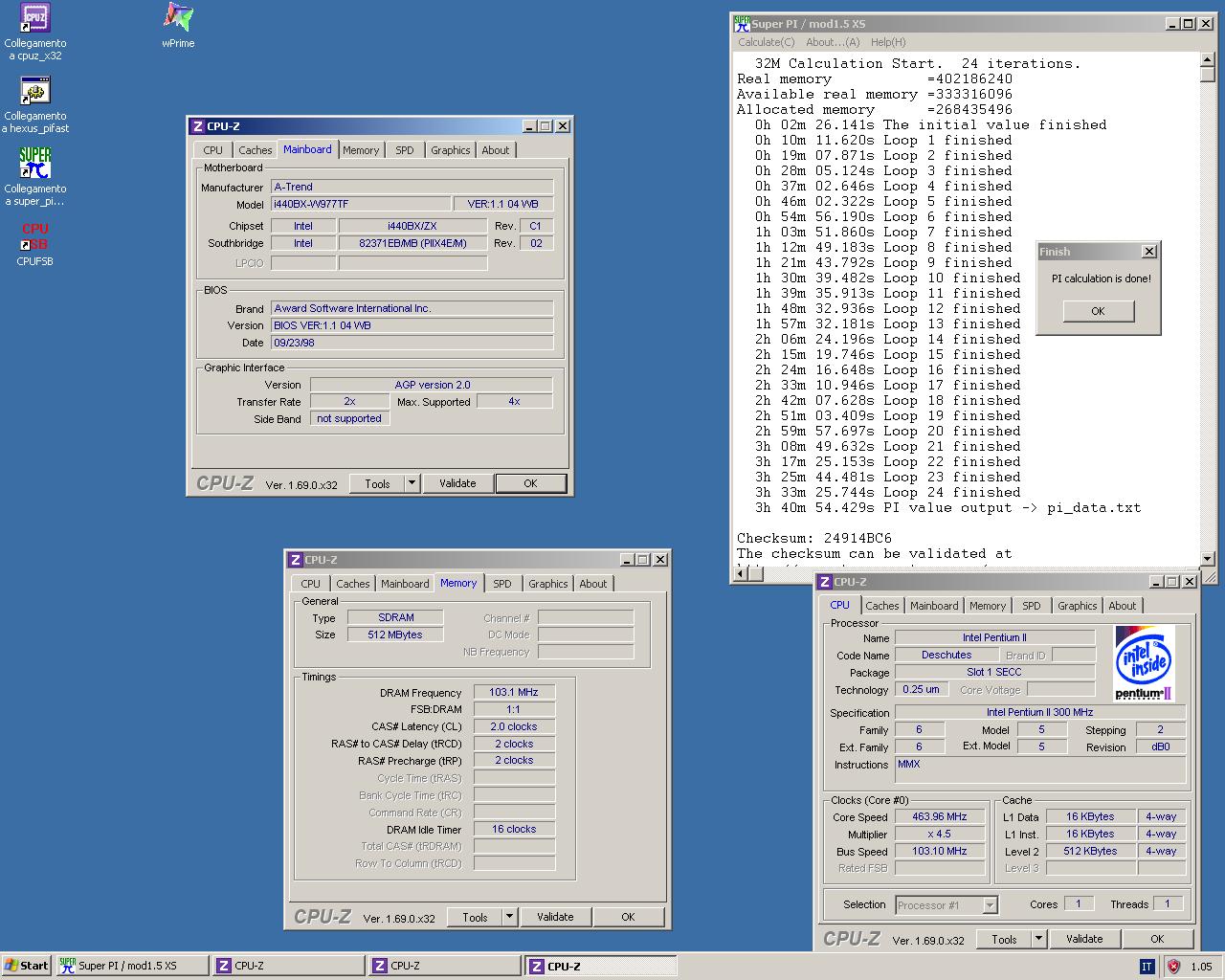Open the cpuz_x32 desktop shortcut

coord(35,32)
